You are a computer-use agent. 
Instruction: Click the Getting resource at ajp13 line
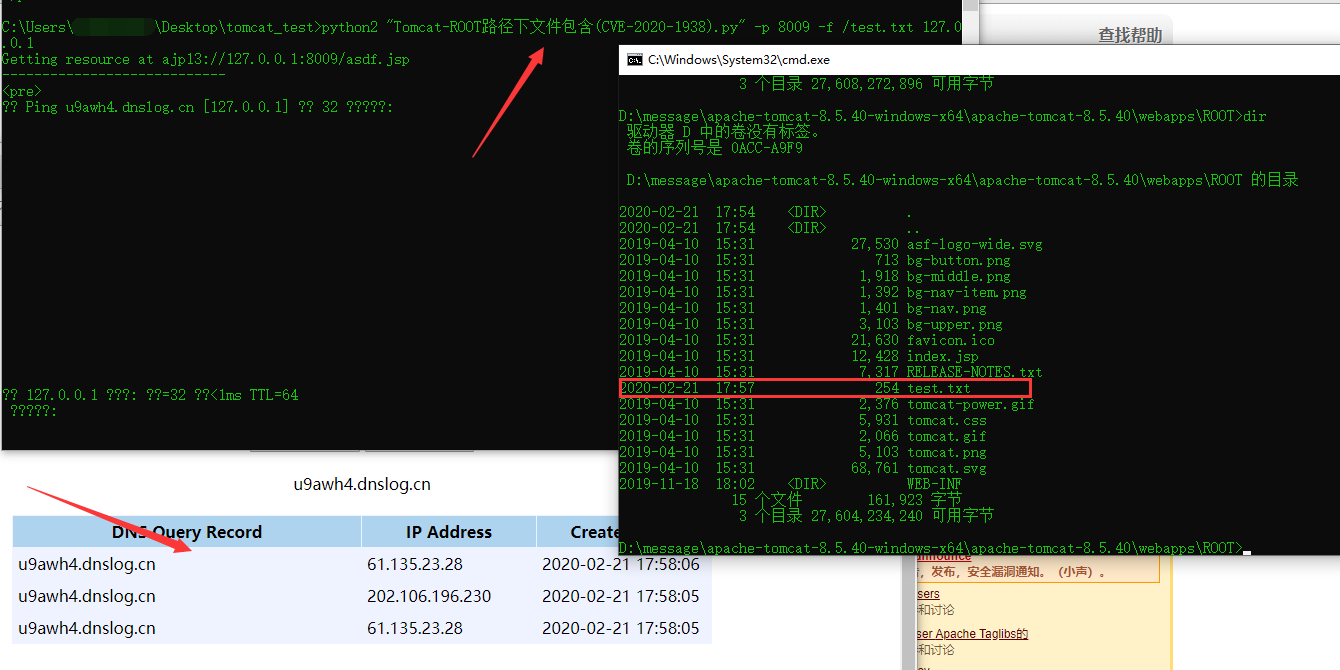coord(206,59)
